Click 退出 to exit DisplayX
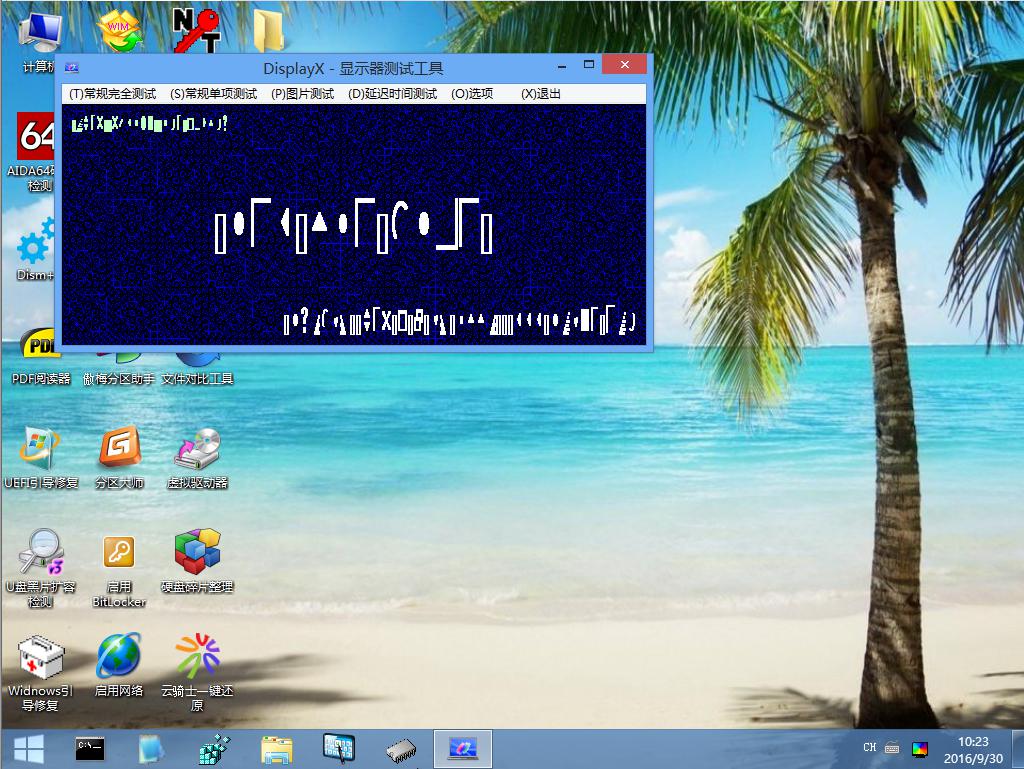The width and height of the screenshot is (1024, 769). coord(541,94)
